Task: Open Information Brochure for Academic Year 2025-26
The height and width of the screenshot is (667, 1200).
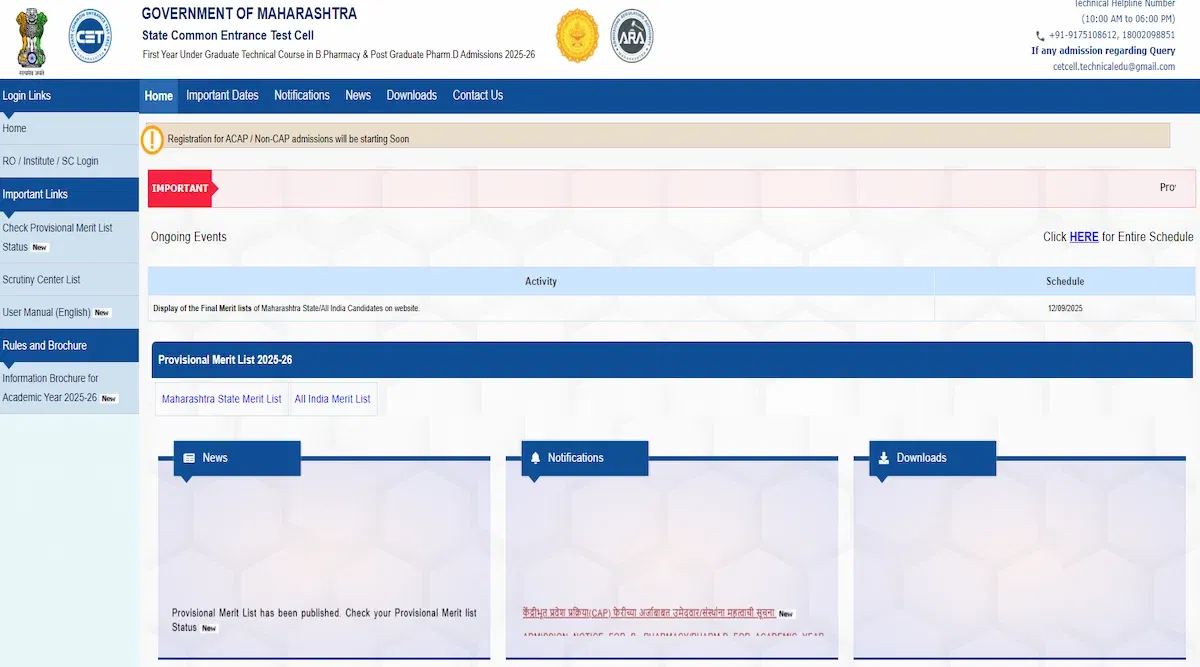Action: (51, 388)
